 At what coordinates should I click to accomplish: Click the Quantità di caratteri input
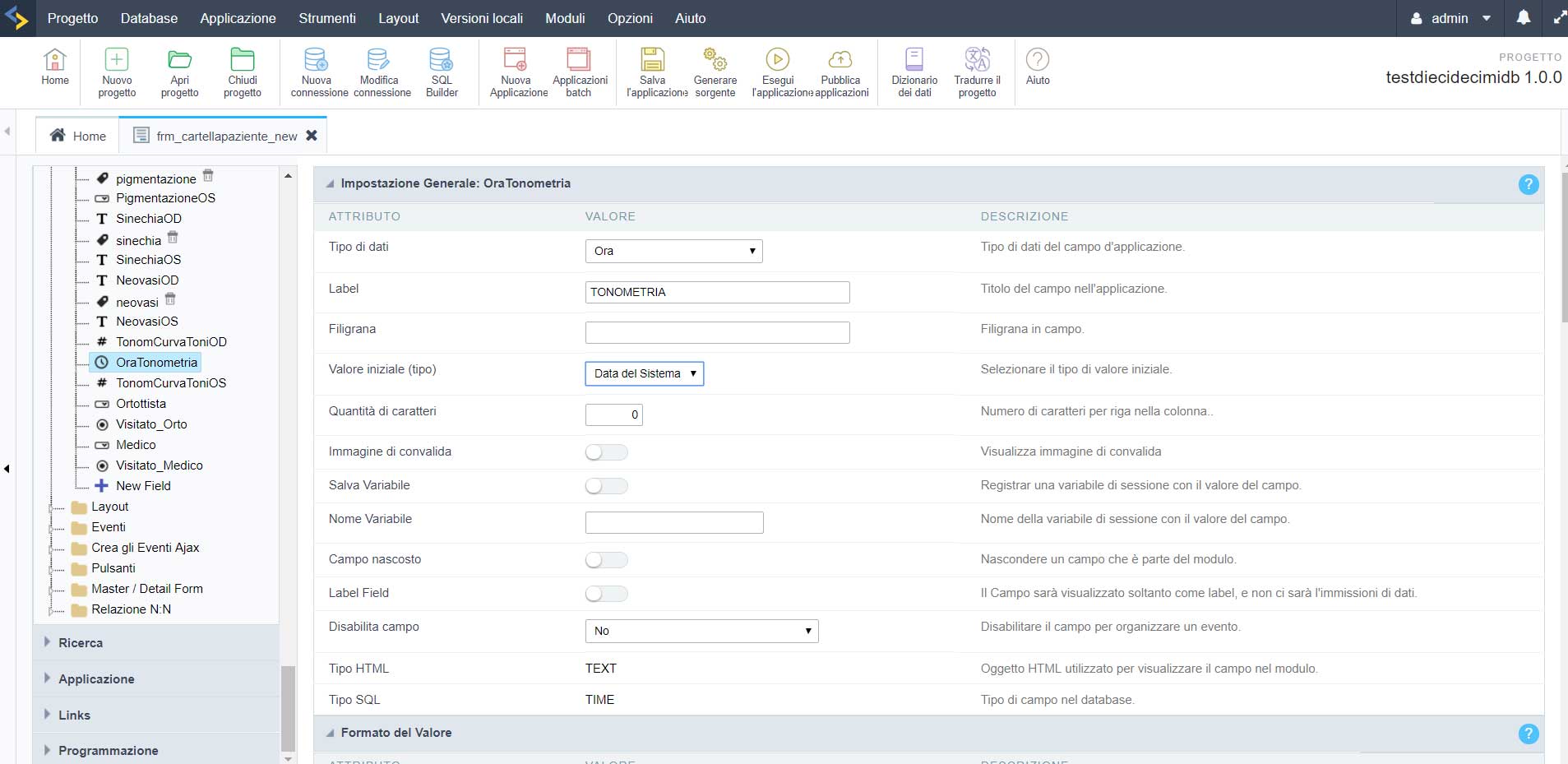click(x=613, y=414)
